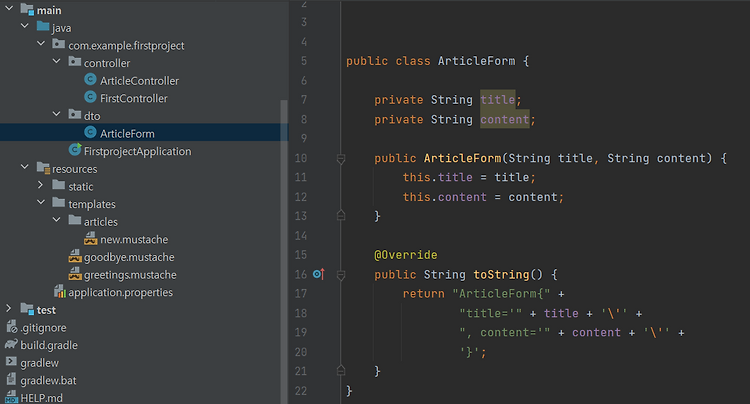This screenshot has height=404, width=750.
Task: Click the project tree vertical scrollbar
Action: click(x=284, y=251)
